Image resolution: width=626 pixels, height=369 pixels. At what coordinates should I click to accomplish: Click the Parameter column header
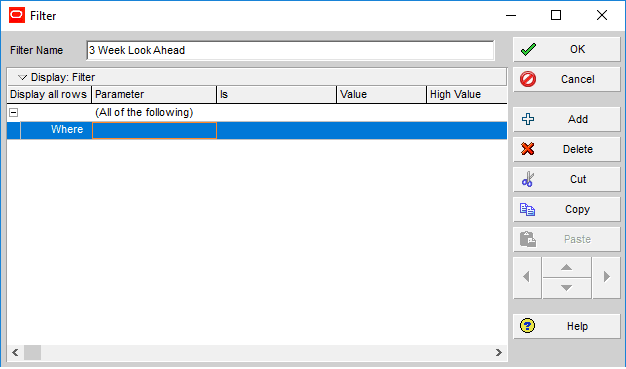[154, 95]
